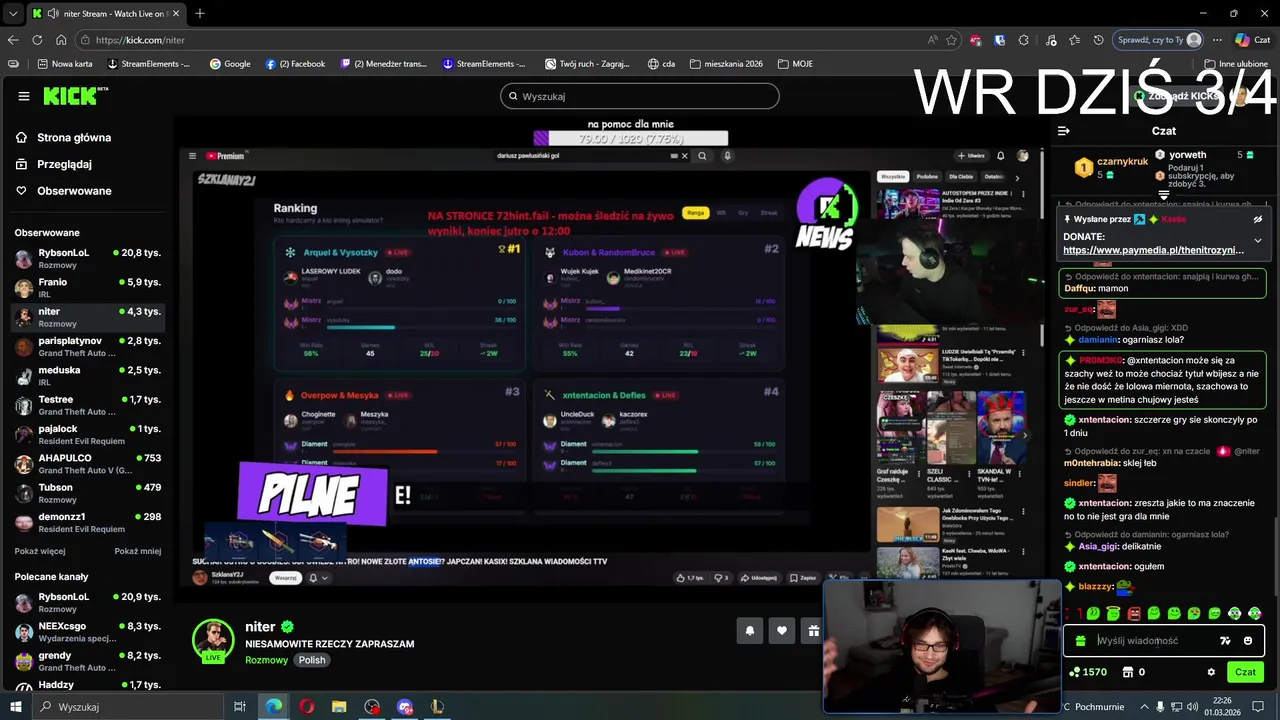Open the tab list dropdown arrow
Screen dimensions: 1280x720
pos(13,14)
